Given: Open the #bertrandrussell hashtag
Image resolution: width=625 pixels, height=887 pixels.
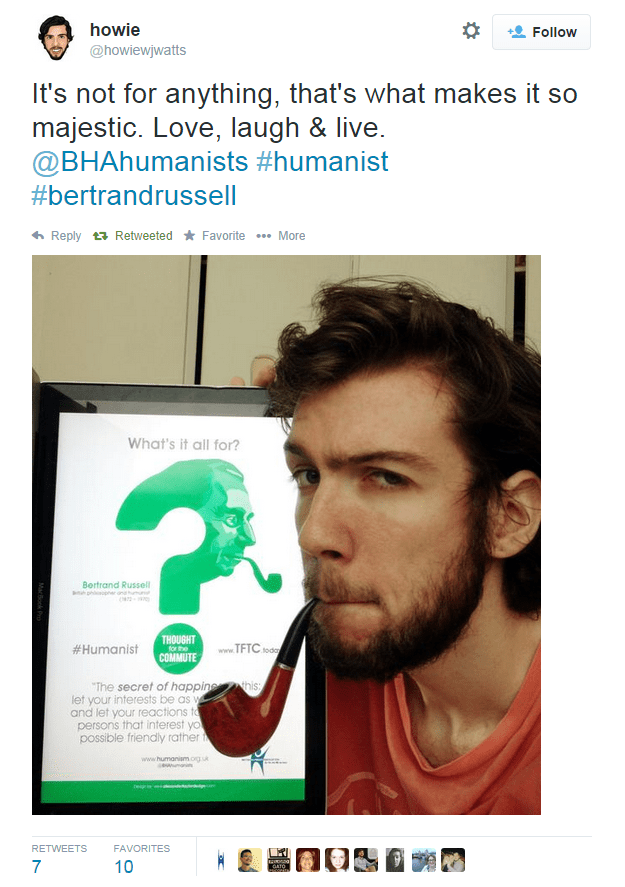Looking at the screenshot, I should 134,196.
